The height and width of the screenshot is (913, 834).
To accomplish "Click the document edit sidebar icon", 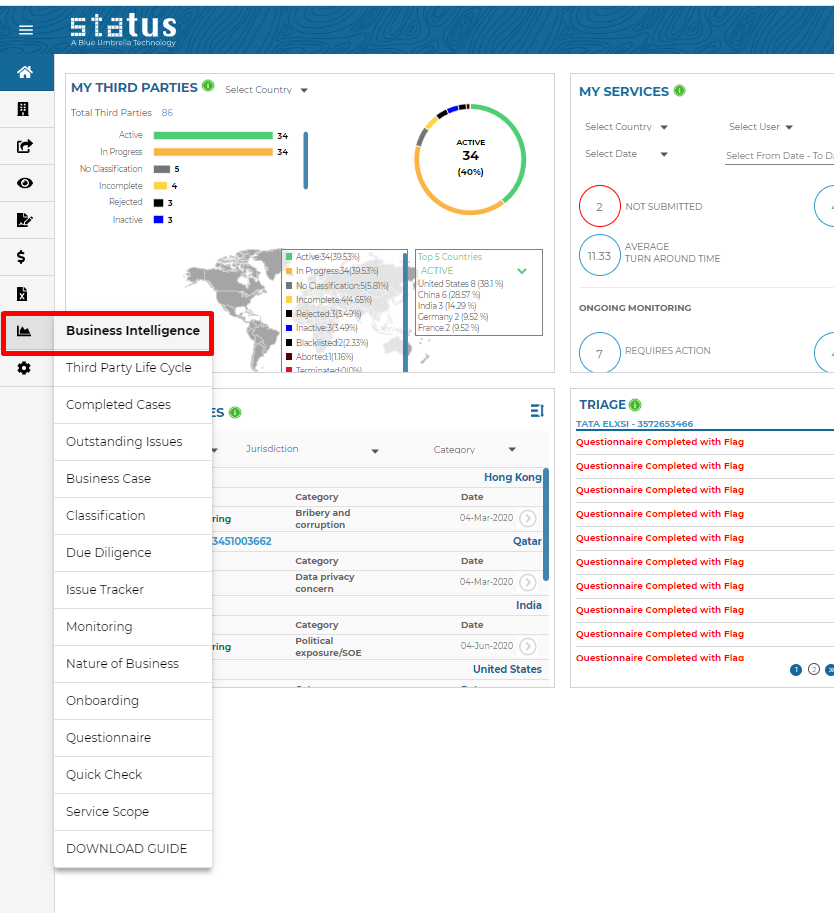I will click(x=25, y=220).
